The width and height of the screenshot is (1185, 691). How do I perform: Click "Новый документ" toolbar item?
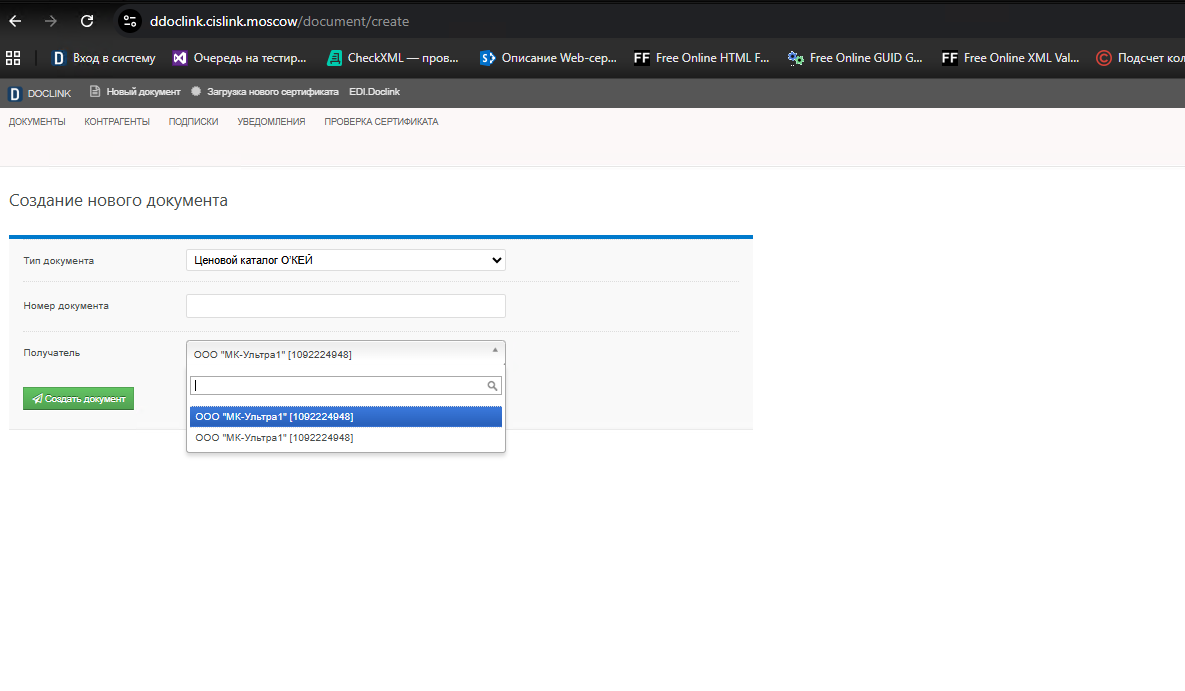click(135, 91)
